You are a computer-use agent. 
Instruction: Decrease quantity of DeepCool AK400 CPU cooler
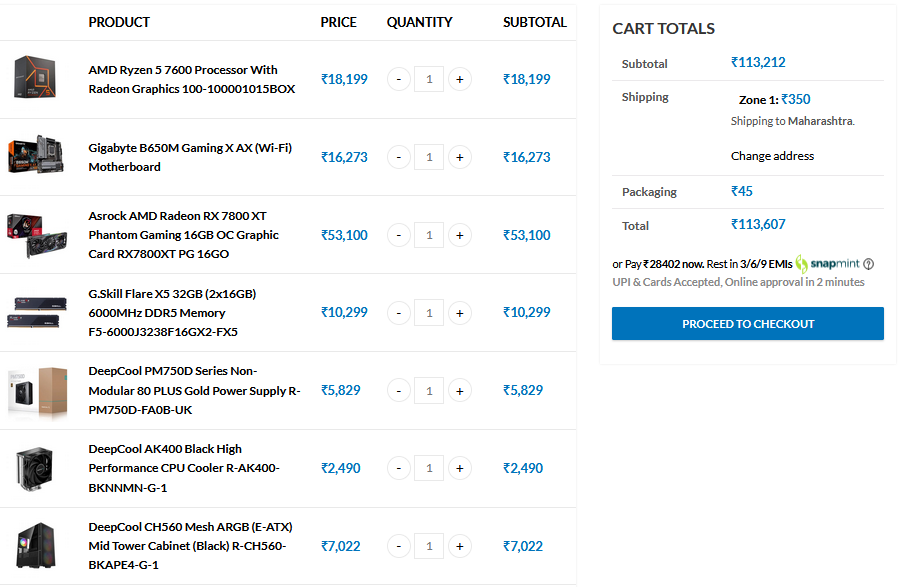click(x=398, y=468)
